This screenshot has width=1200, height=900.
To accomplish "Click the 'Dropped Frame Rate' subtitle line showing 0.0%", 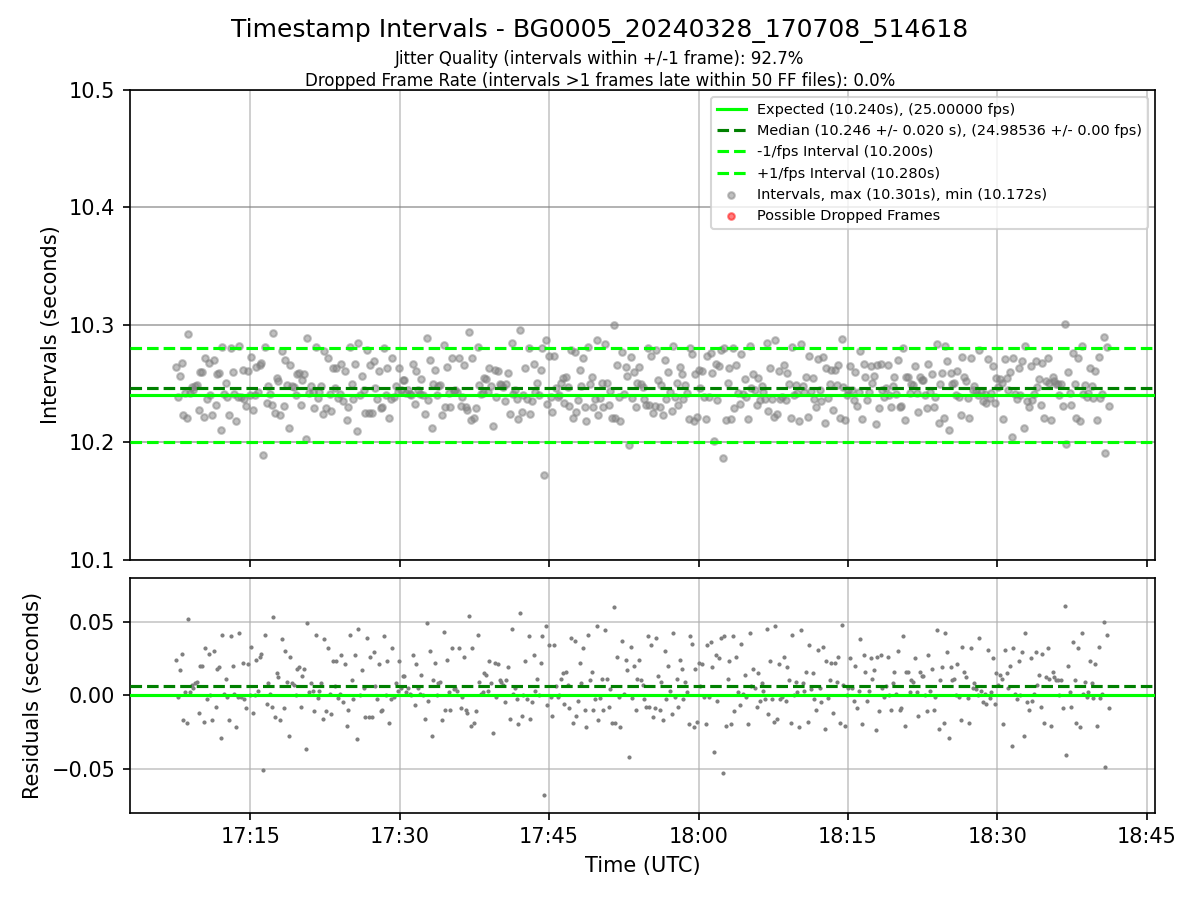I will pos(599,79).
